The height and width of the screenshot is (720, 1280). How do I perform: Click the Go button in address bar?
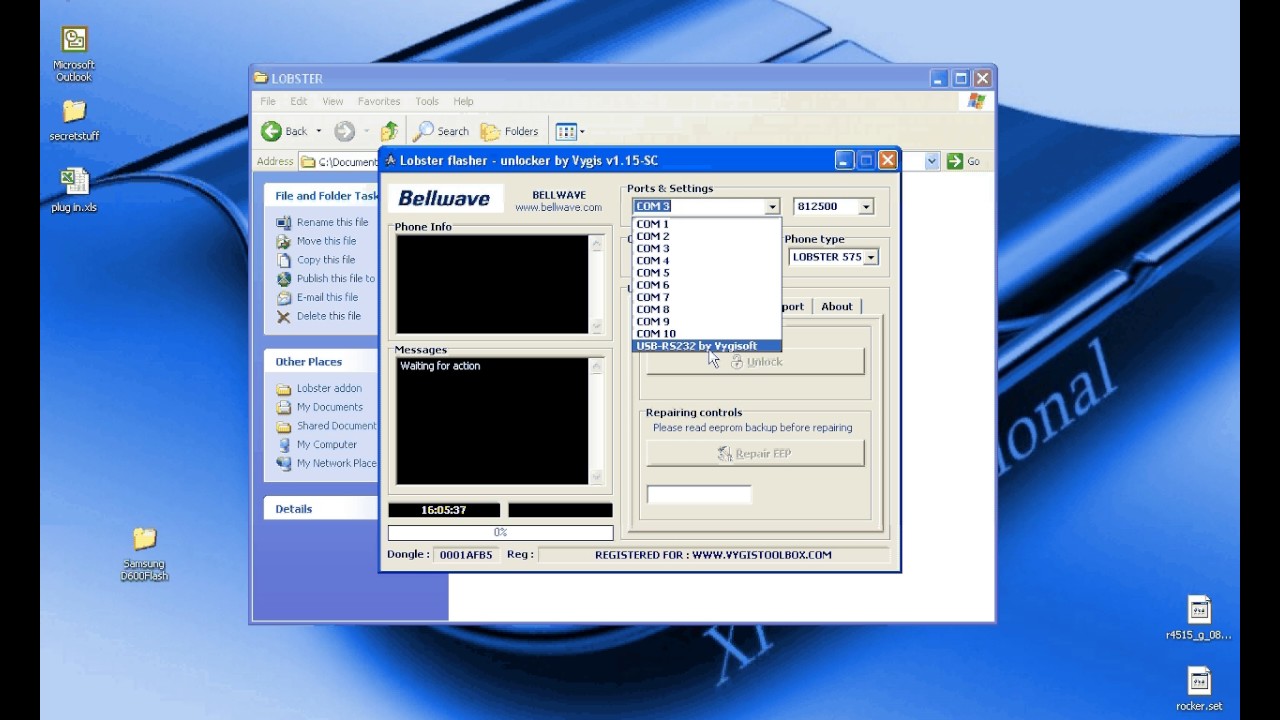click(964, 161)
